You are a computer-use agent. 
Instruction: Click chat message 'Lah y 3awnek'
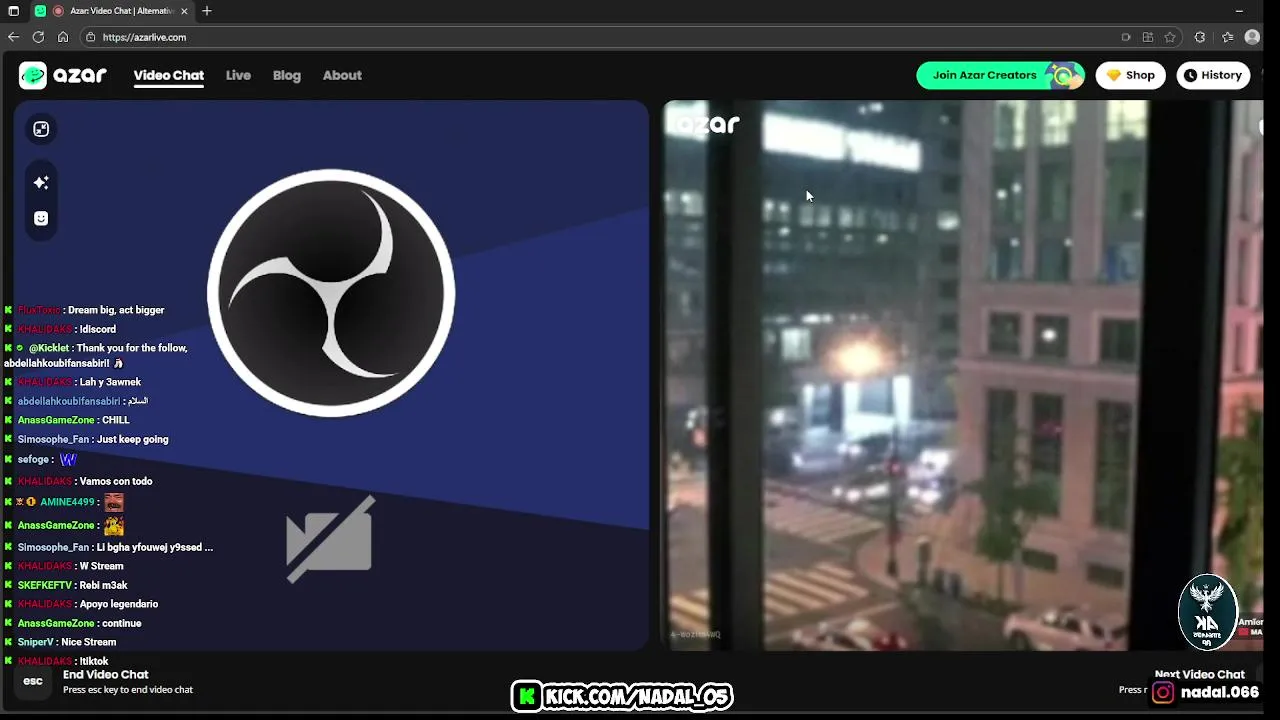click(110, 382)
